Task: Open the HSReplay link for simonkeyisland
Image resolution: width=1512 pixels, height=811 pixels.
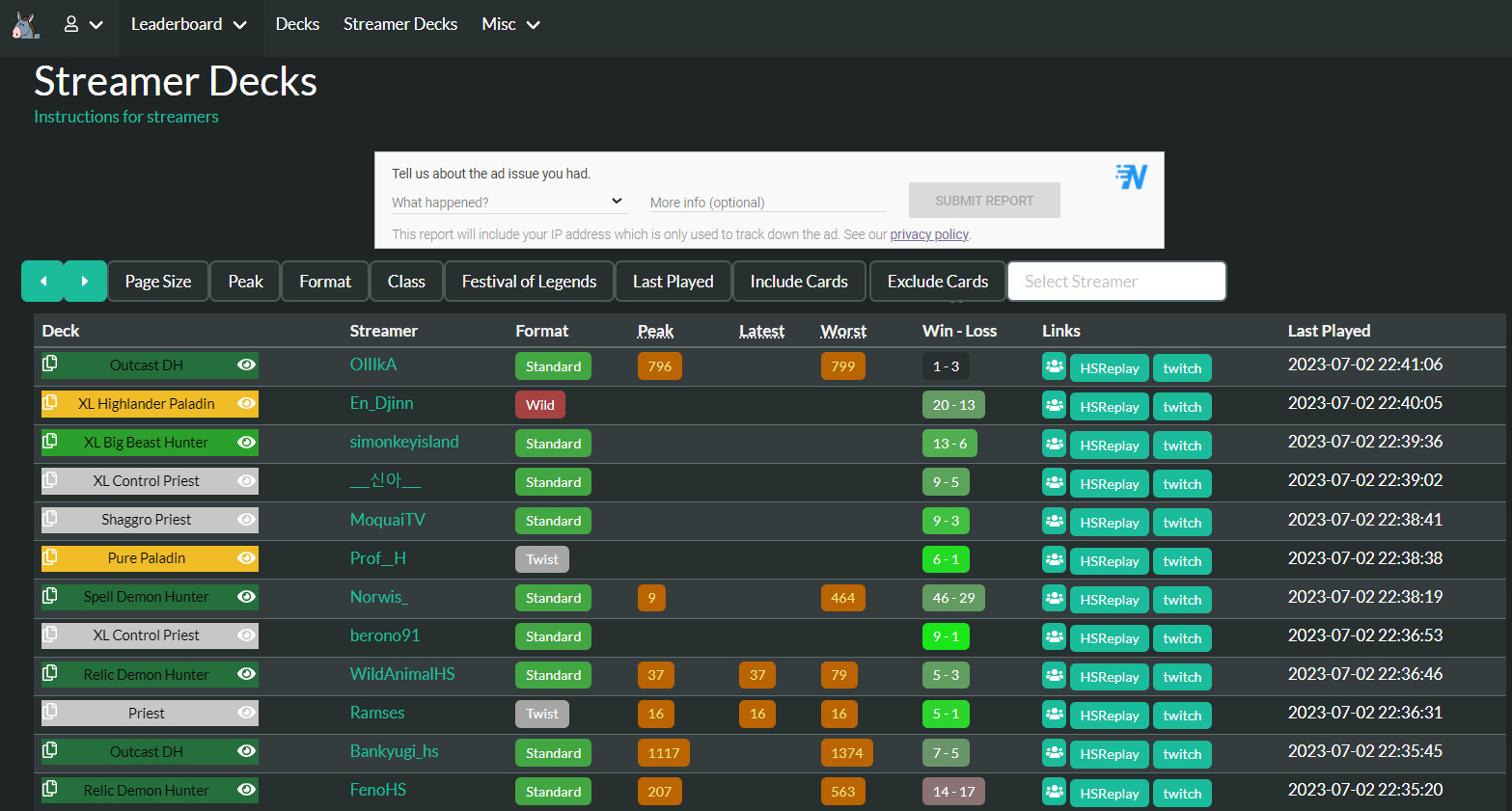Action: click(x=1109, y=446)
